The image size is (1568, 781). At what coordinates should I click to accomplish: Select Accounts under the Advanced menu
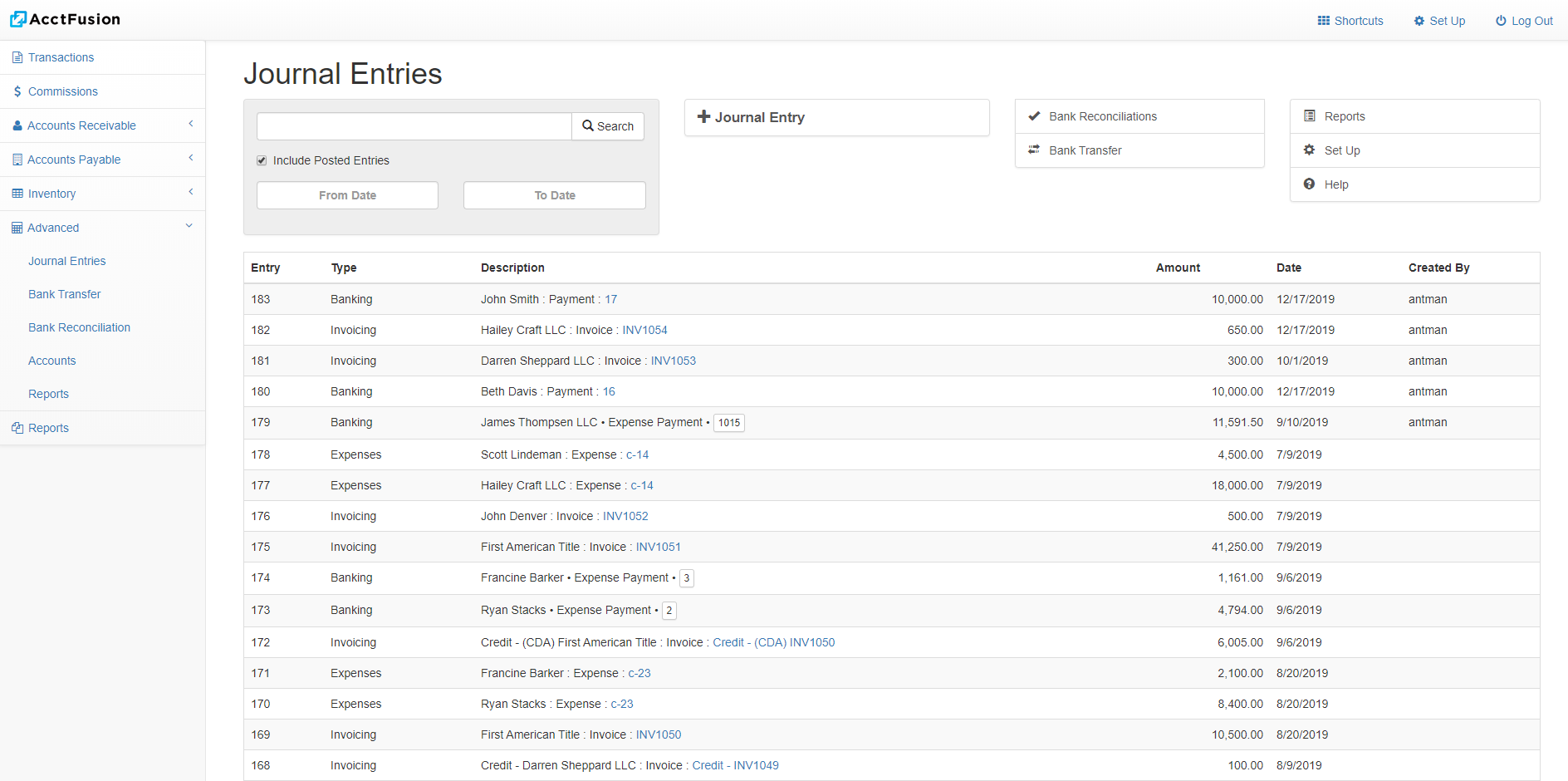pos(51,361)
